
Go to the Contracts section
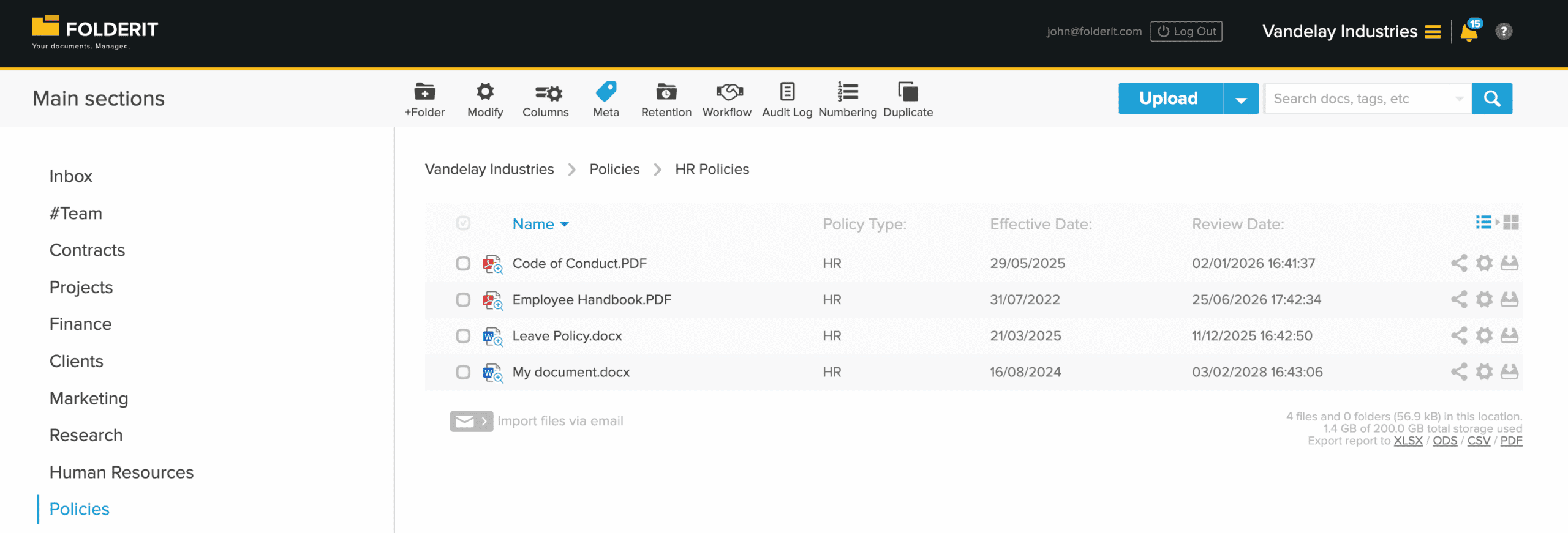pyautogui.click(x=87, y=250)
